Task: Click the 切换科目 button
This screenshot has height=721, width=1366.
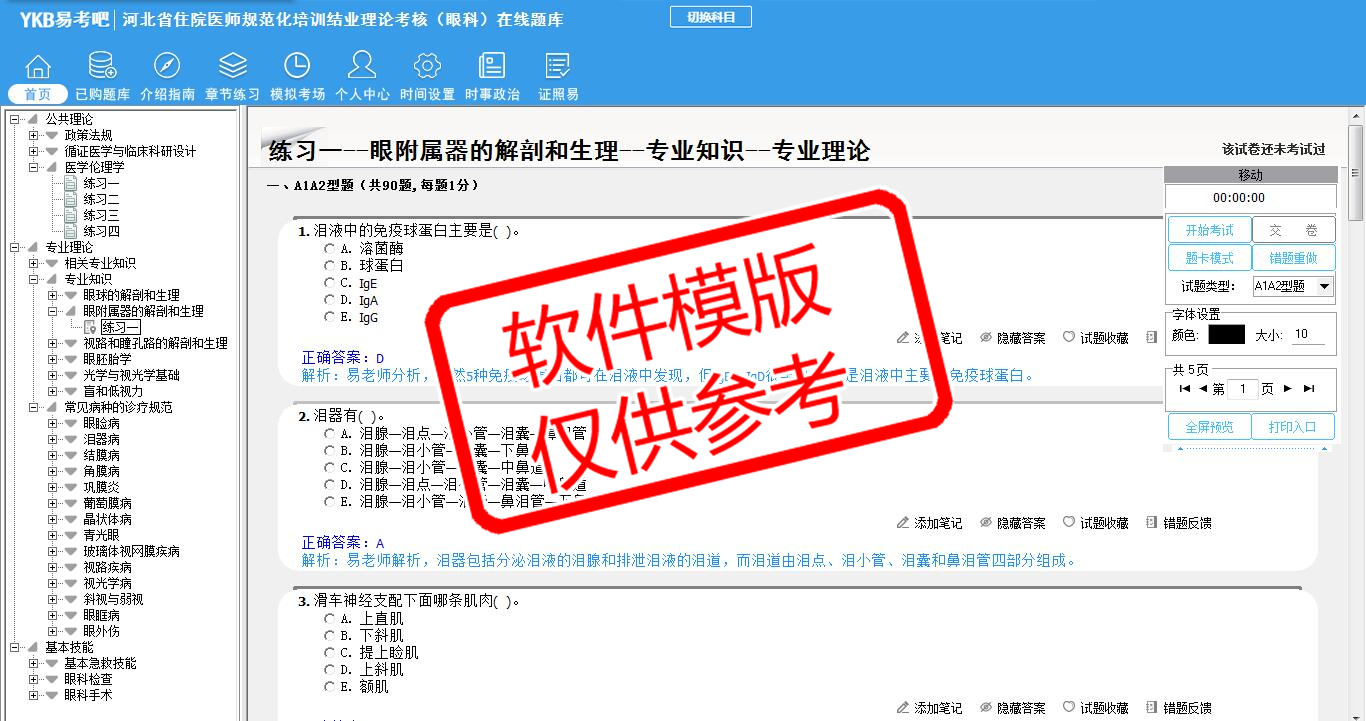Action: pos(710,17)
